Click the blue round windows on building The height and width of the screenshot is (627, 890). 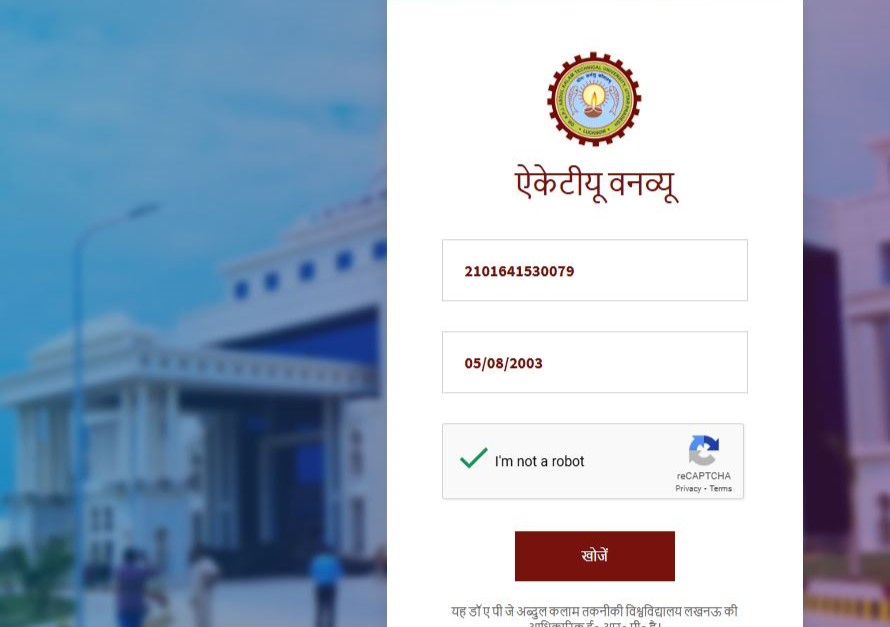click(309, 270)
